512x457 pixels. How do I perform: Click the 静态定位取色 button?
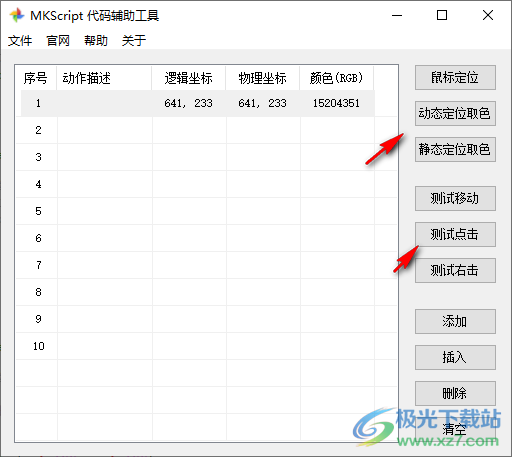pyautogui.click(x=455, y=150)
